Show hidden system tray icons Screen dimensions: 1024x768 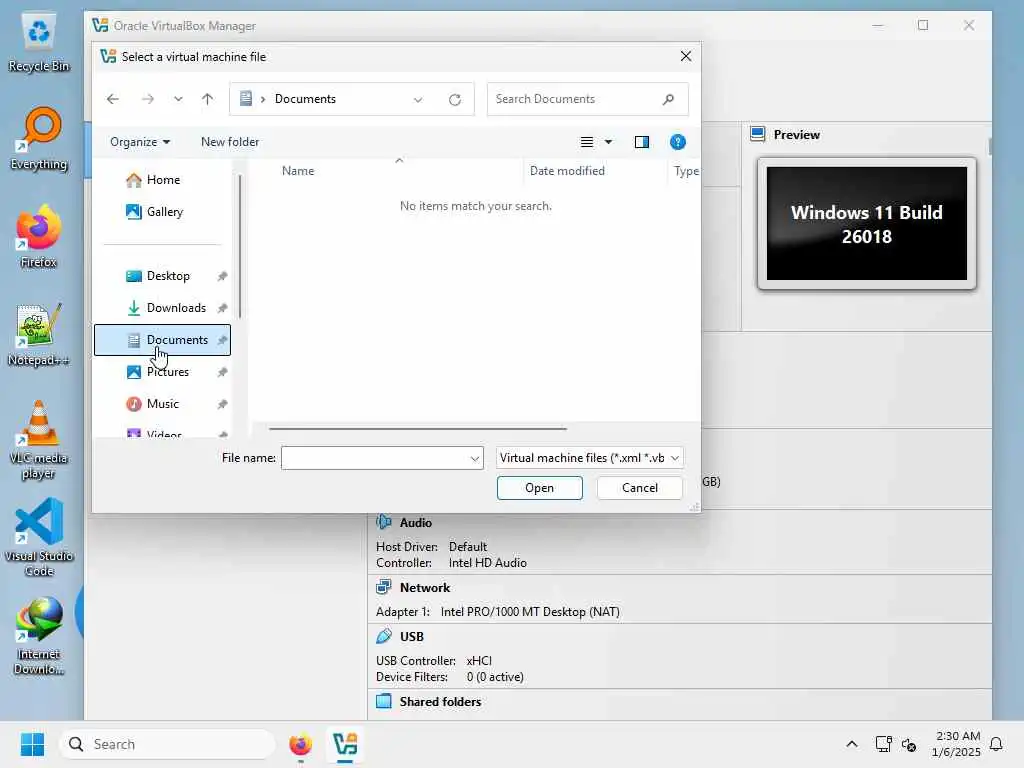(852, 744)
